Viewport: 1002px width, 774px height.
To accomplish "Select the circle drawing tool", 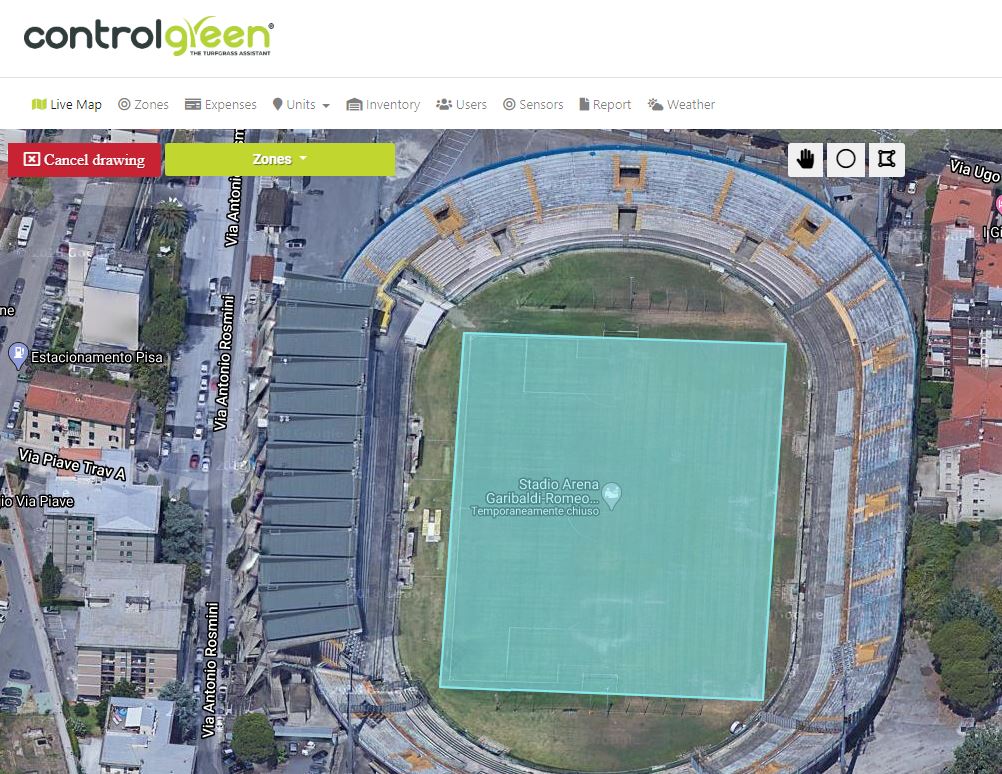I will tap(845, 159).
